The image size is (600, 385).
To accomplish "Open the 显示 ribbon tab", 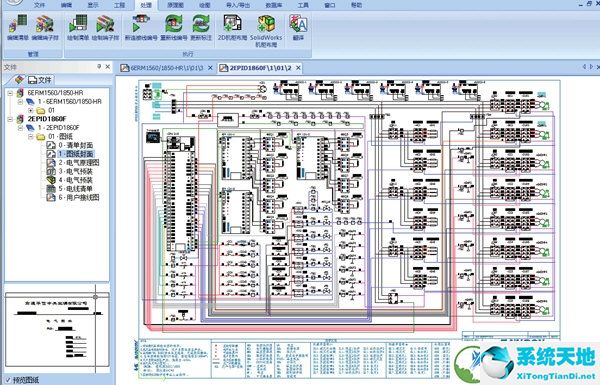I will pyautogui.click(x=93, y=5).
